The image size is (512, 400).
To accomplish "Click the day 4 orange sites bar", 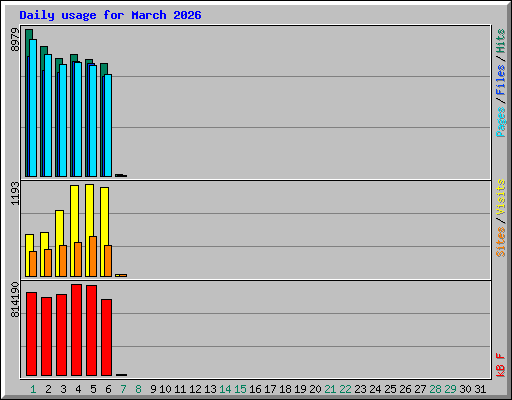I will click(x=78, y=259).
